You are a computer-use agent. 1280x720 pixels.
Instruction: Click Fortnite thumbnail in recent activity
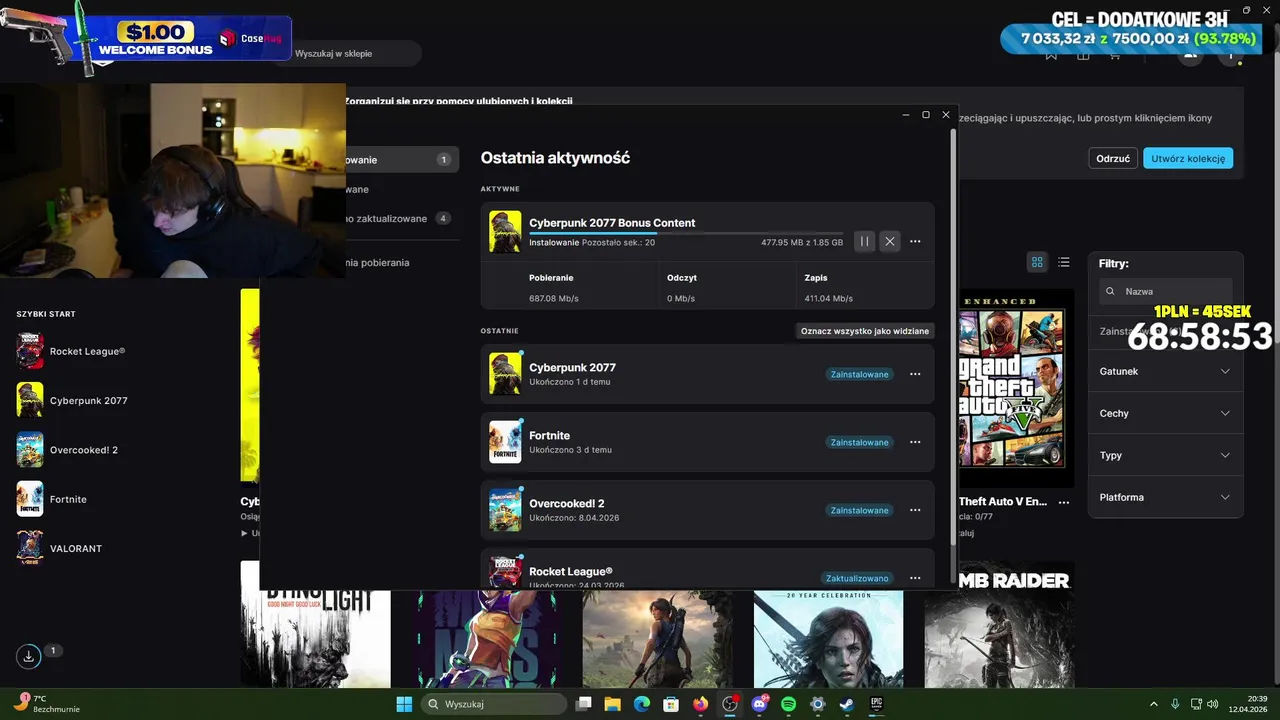(505, 442)
